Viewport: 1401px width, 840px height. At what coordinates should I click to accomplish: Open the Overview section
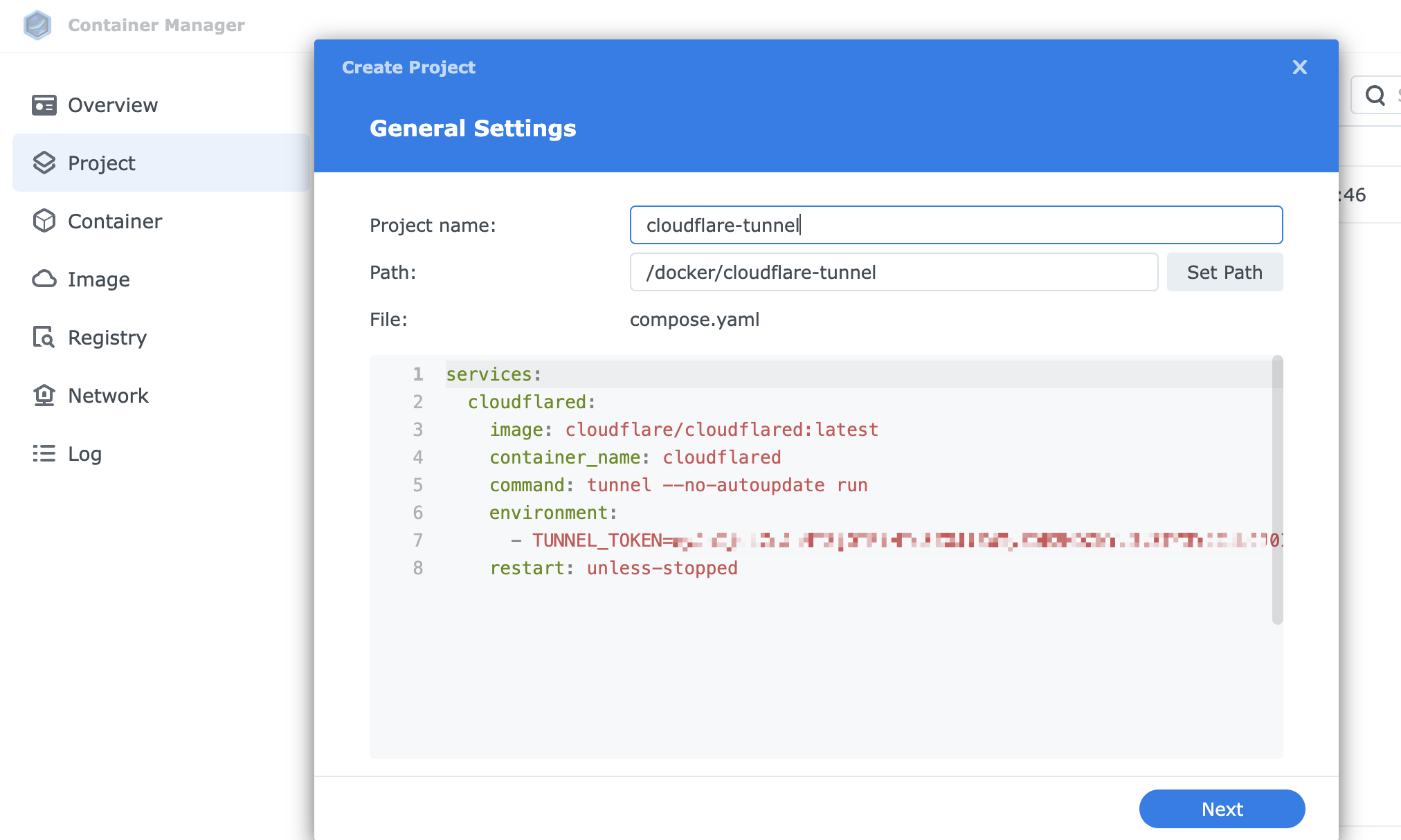tap(161, 105)
